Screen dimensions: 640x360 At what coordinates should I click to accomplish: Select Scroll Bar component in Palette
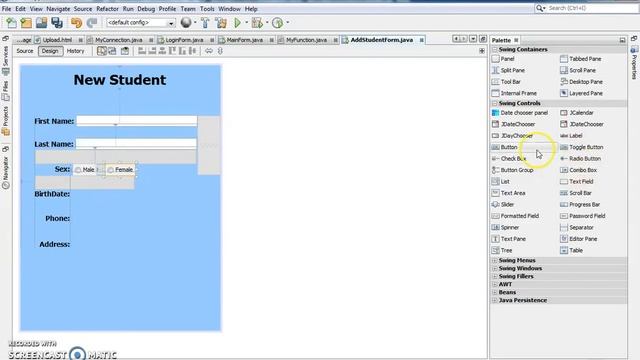click(x=576, y=193)
